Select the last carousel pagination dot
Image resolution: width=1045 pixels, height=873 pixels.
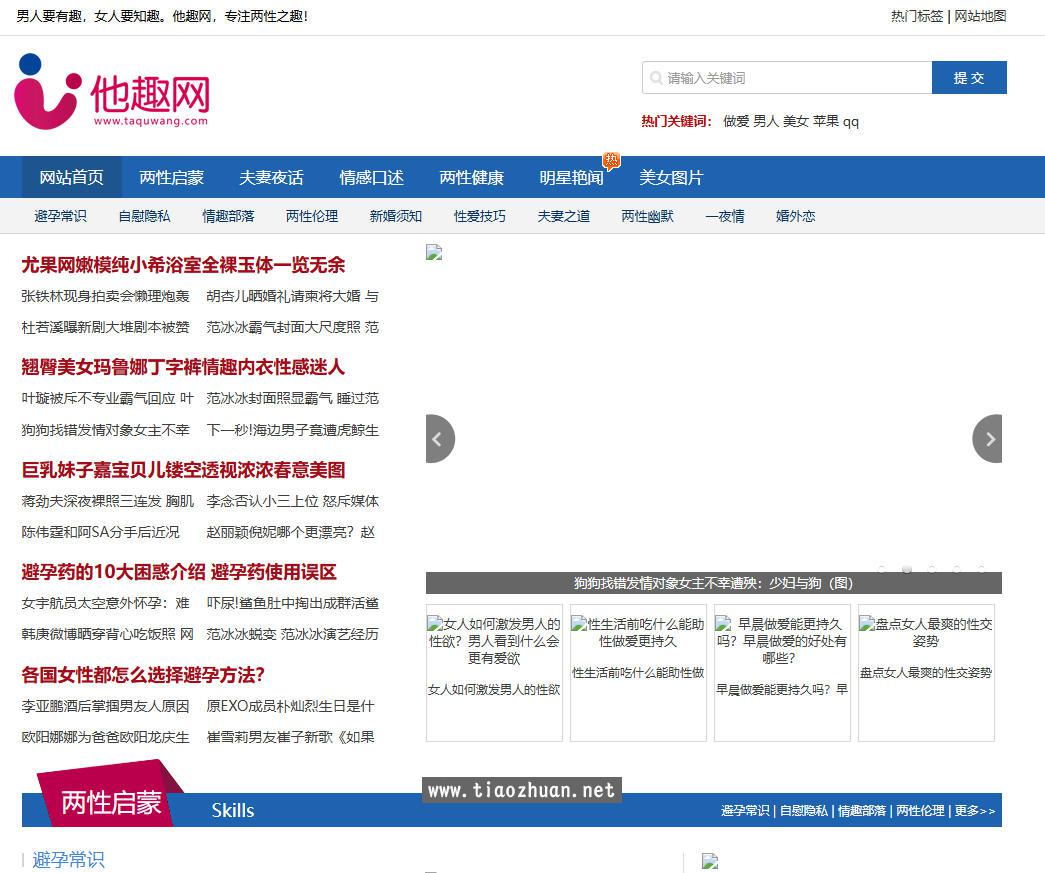[x=980, y=569]
